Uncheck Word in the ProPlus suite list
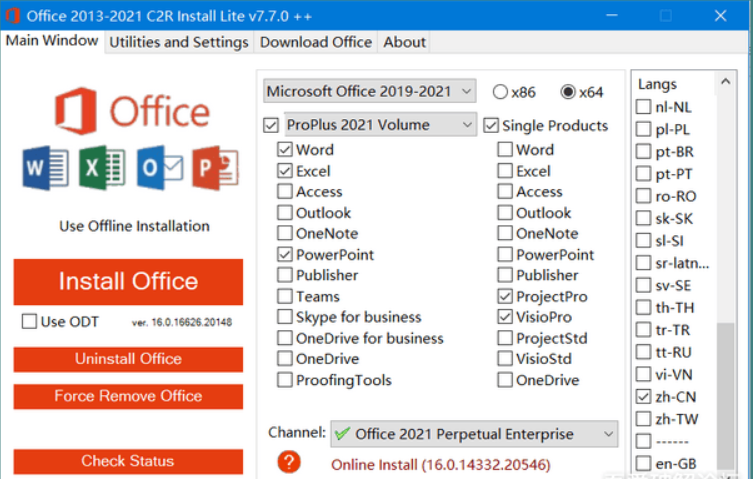Image resolution: width=753 pixels, height=479 pixels. click(x=285, y=149)
